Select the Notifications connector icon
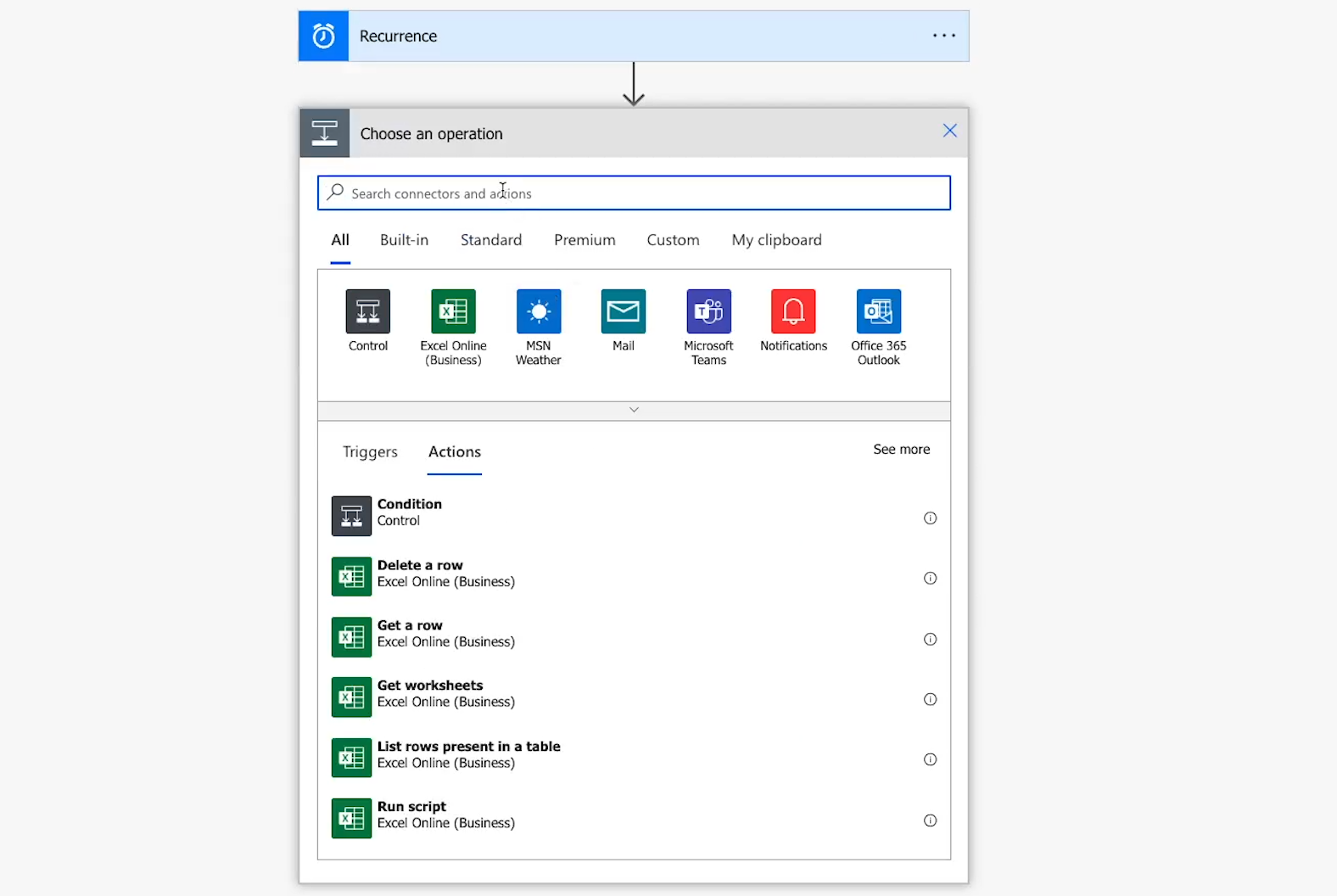This screenshot has width=1337, height=896. pos(793,311)
